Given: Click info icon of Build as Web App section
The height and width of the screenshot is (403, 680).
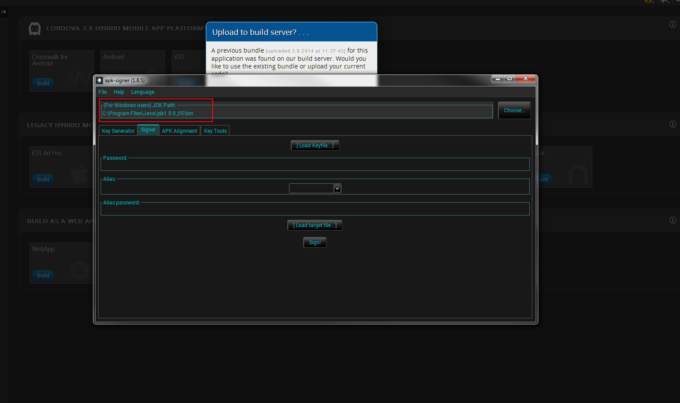Looking at the screenshot, I should click(673, 220).
